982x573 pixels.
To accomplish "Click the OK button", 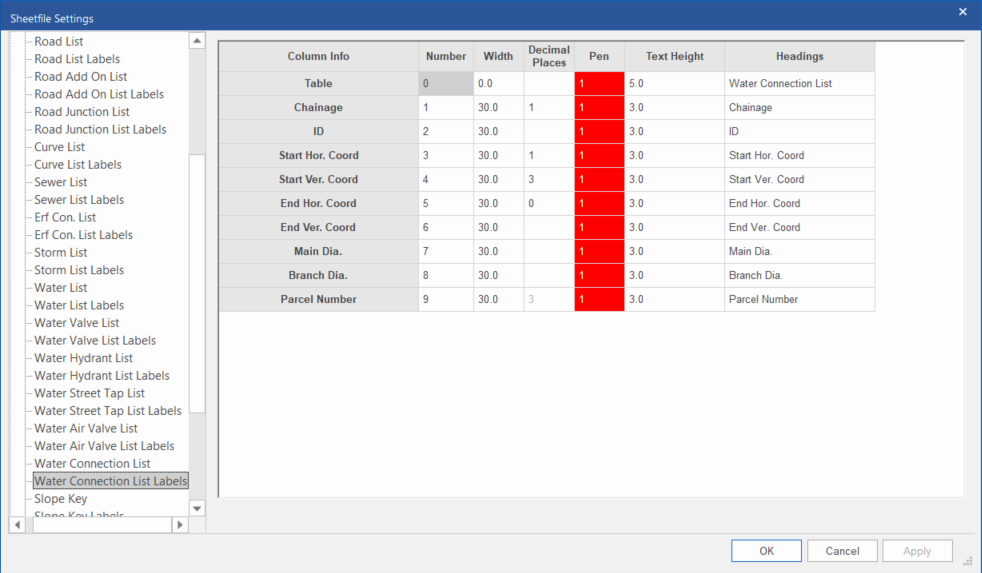I will [x=766, y=551].
